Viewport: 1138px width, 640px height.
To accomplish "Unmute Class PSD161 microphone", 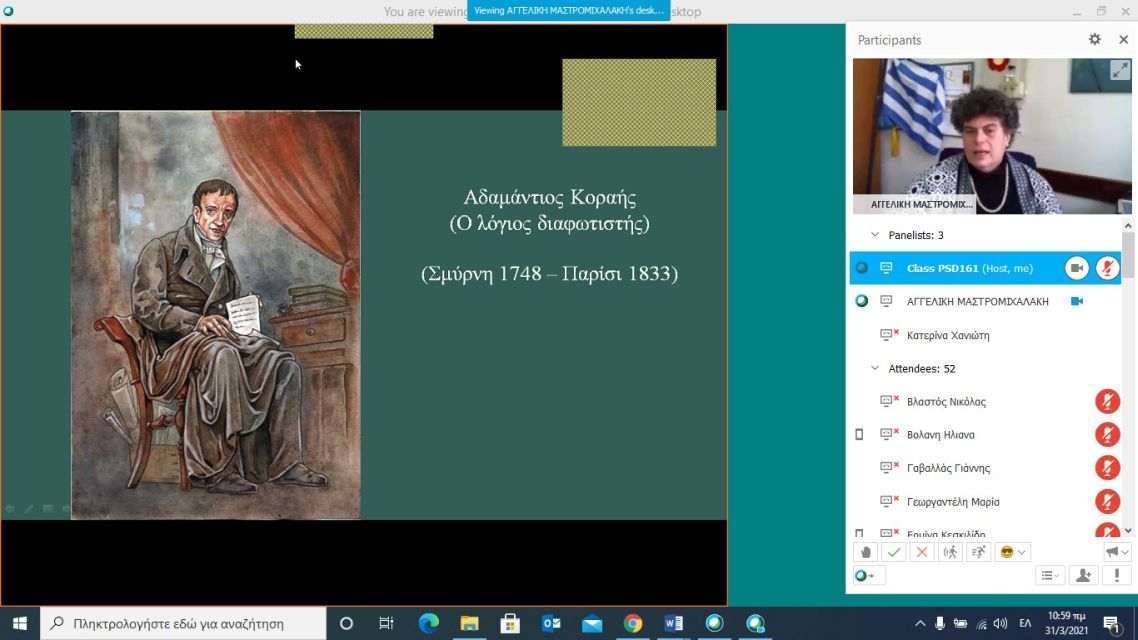I will pos(1107,268).
